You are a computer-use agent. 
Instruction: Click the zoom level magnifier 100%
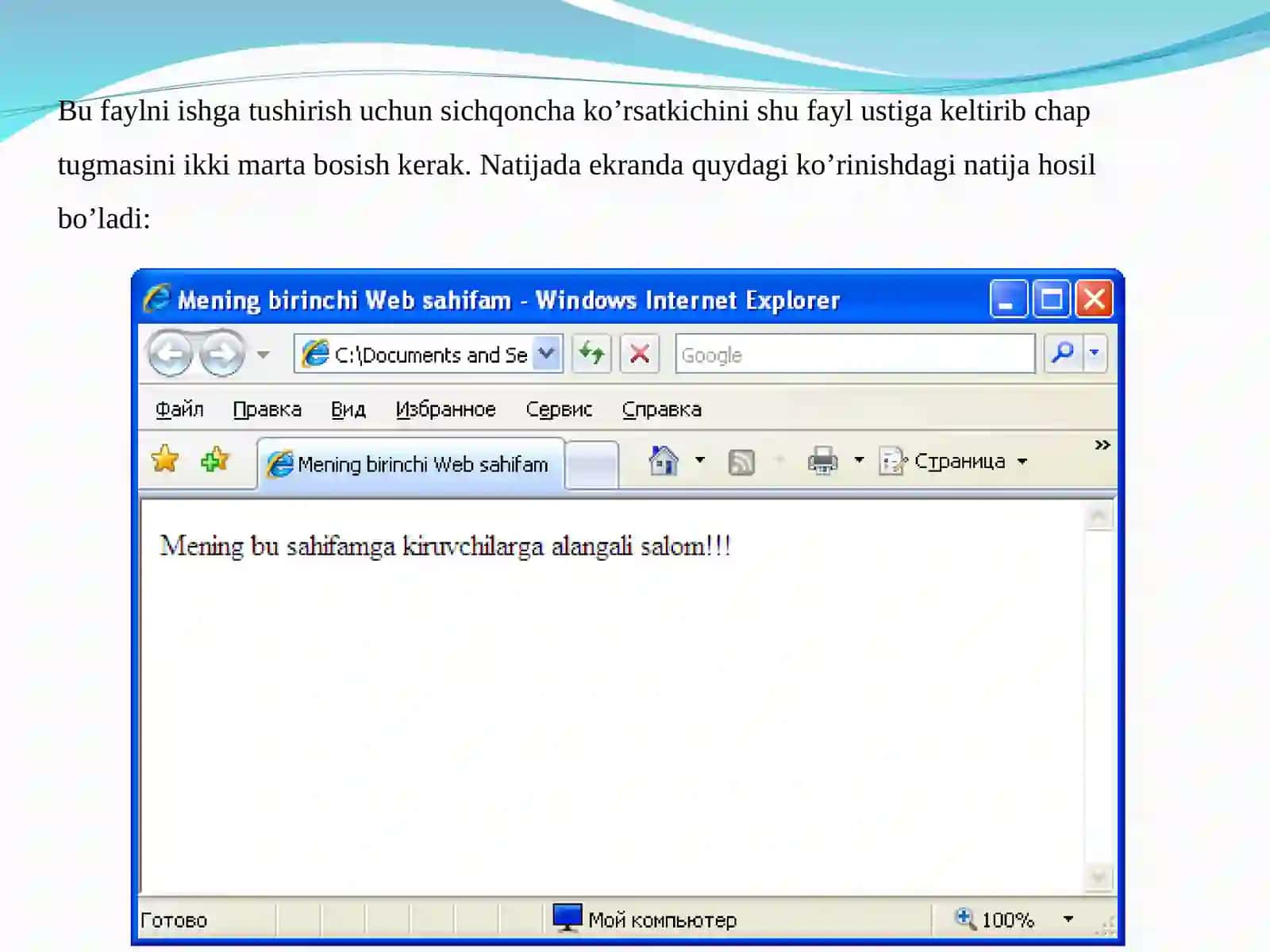point(994,919)
